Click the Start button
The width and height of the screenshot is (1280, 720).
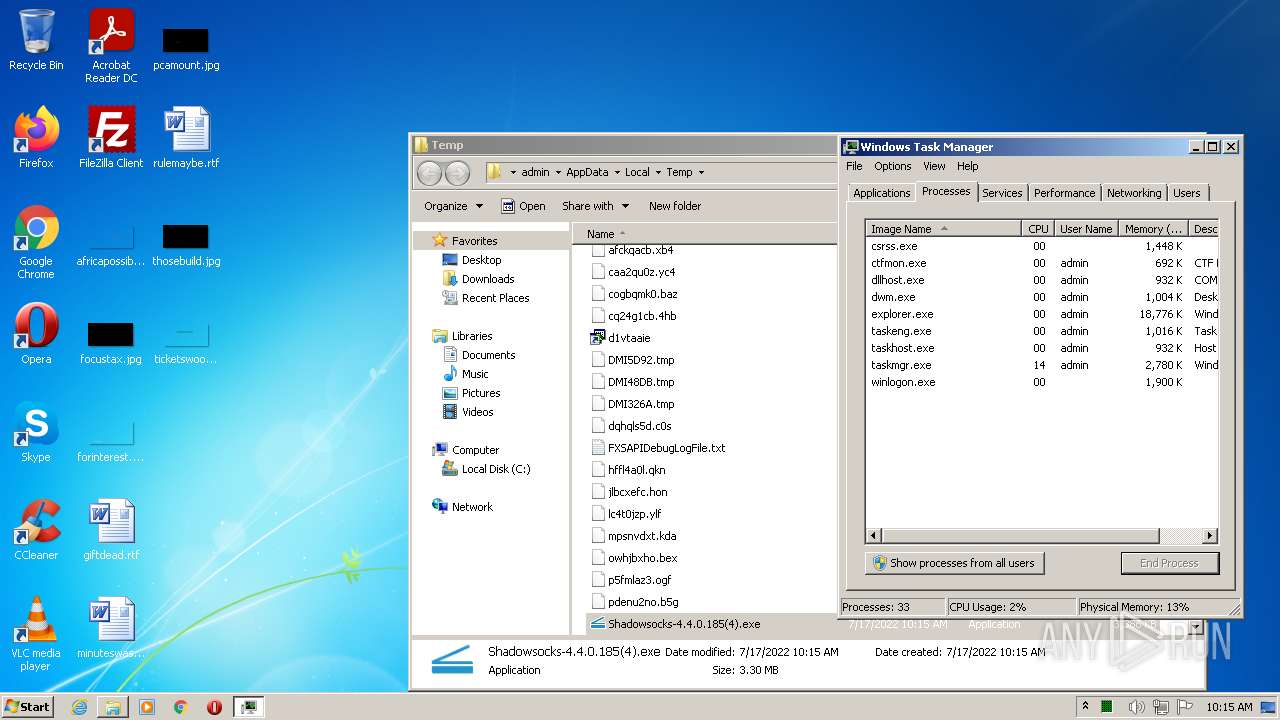click(x=28, y=707)
